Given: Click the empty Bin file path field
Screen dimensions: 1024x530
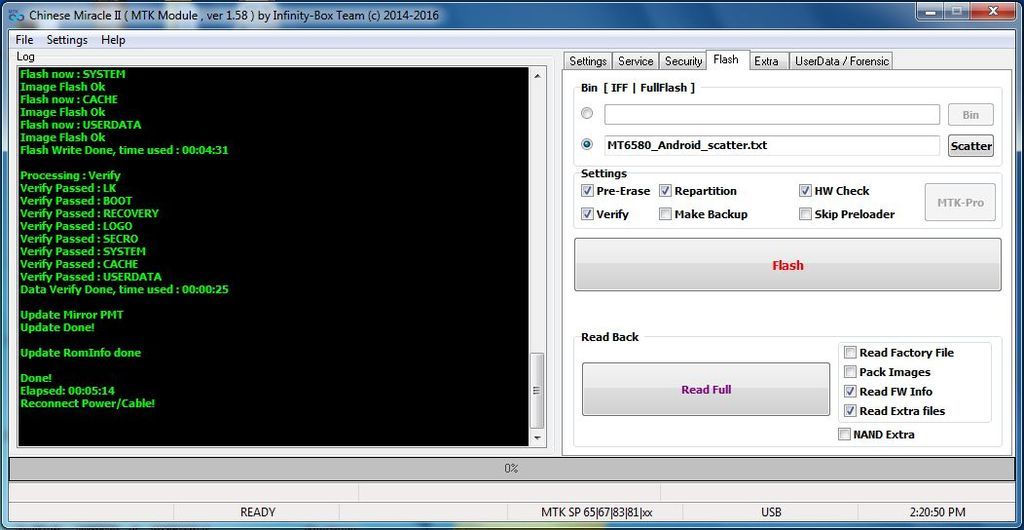Looking at the screenshot, I should pyautogui.click(x=772, y=114).
